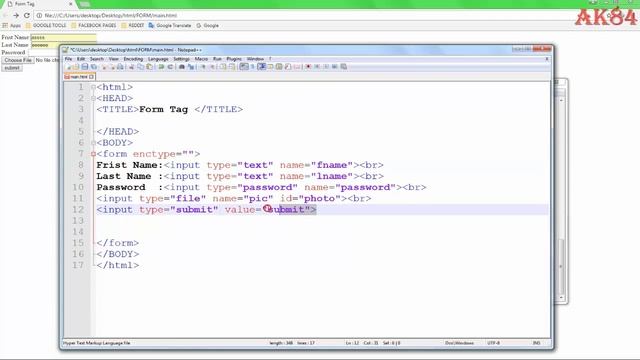The width and height of the screenshot is (640, 360).
Task: Open the FACEBOOK PAGES bookmark folder
Action: (93, 25)
